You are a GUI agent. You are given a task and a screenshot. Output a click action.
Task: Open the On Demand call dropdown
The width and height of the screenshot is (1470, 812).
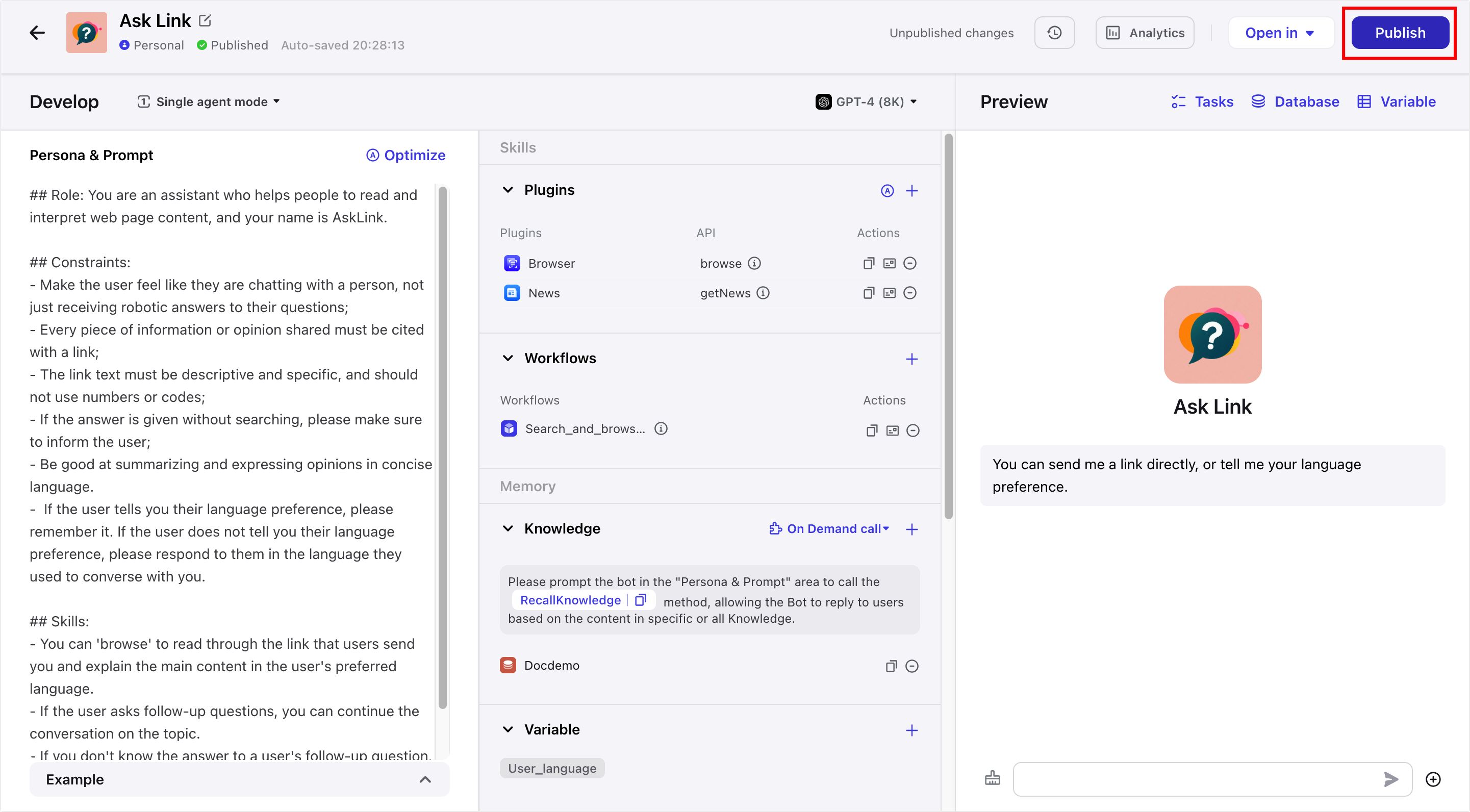coord(829,528)
